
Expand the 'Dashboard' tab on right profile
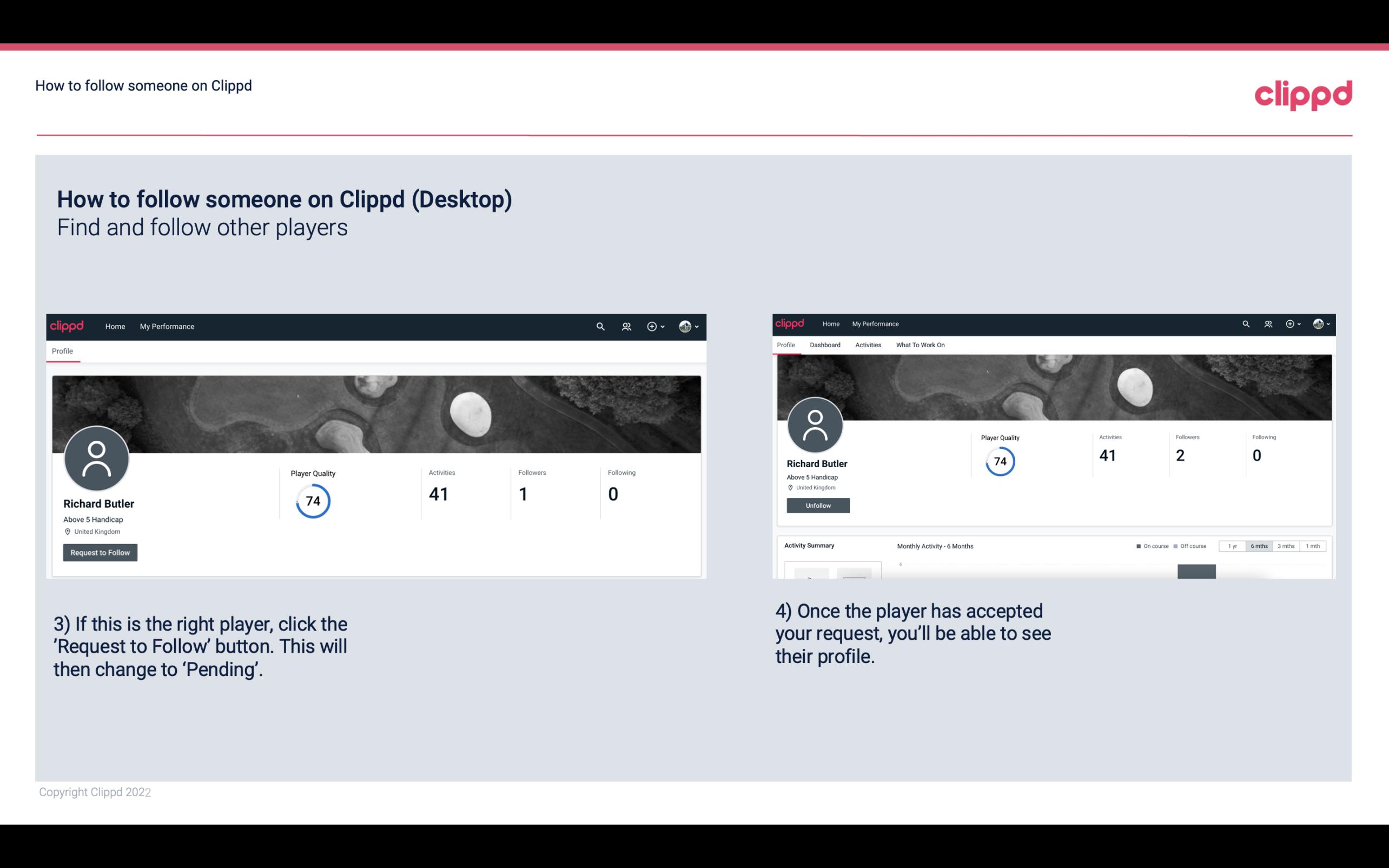(825, 345)
